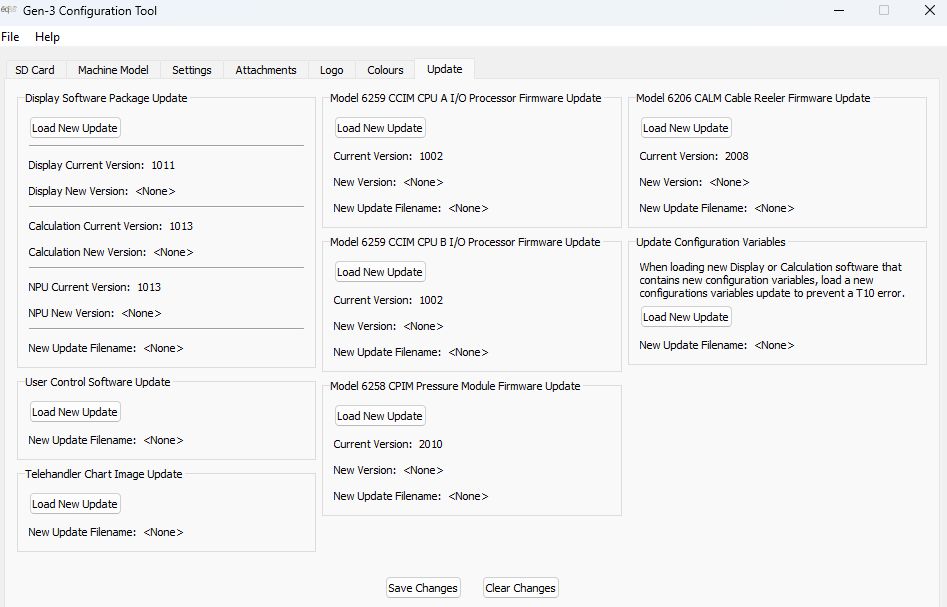Image resolution: width=947 pixels, height=607 pixels.
Task: Go to the Attachments tab
Action: pos(266,70)
